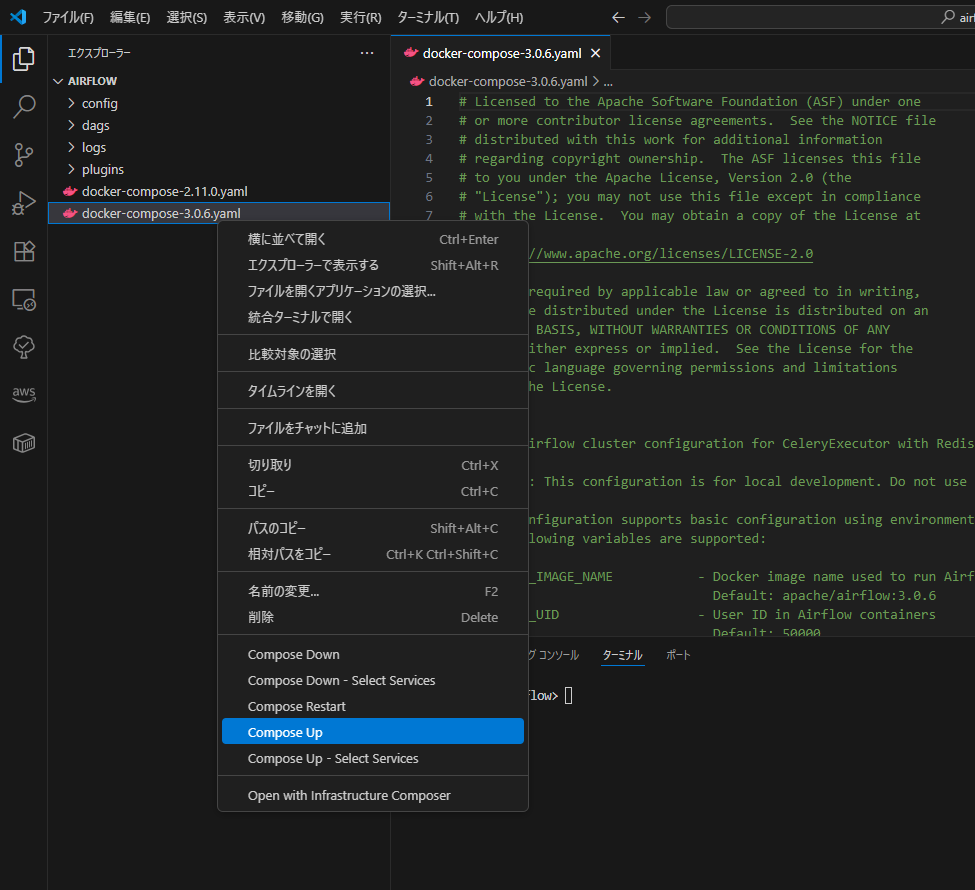Screen dimensions: 975x890
Task: Choose 名前の変更 menu entry
Action: (373, 591)
